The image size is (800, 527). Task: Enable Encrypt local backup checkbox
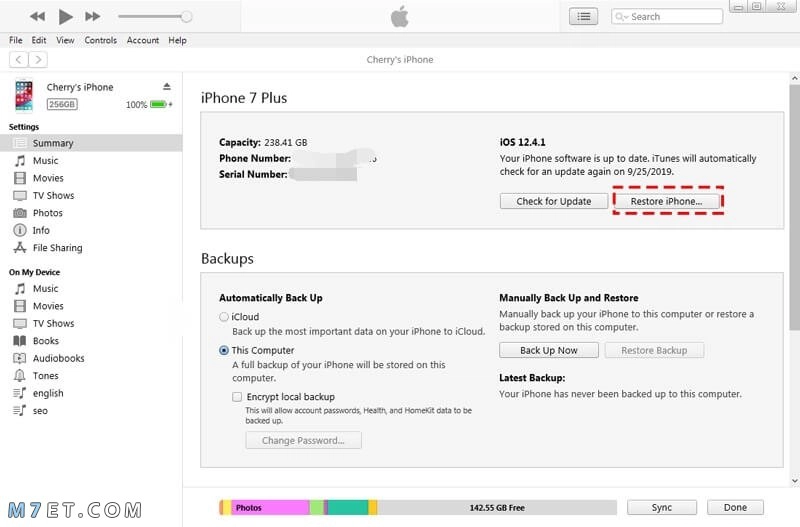click(237, 397)
